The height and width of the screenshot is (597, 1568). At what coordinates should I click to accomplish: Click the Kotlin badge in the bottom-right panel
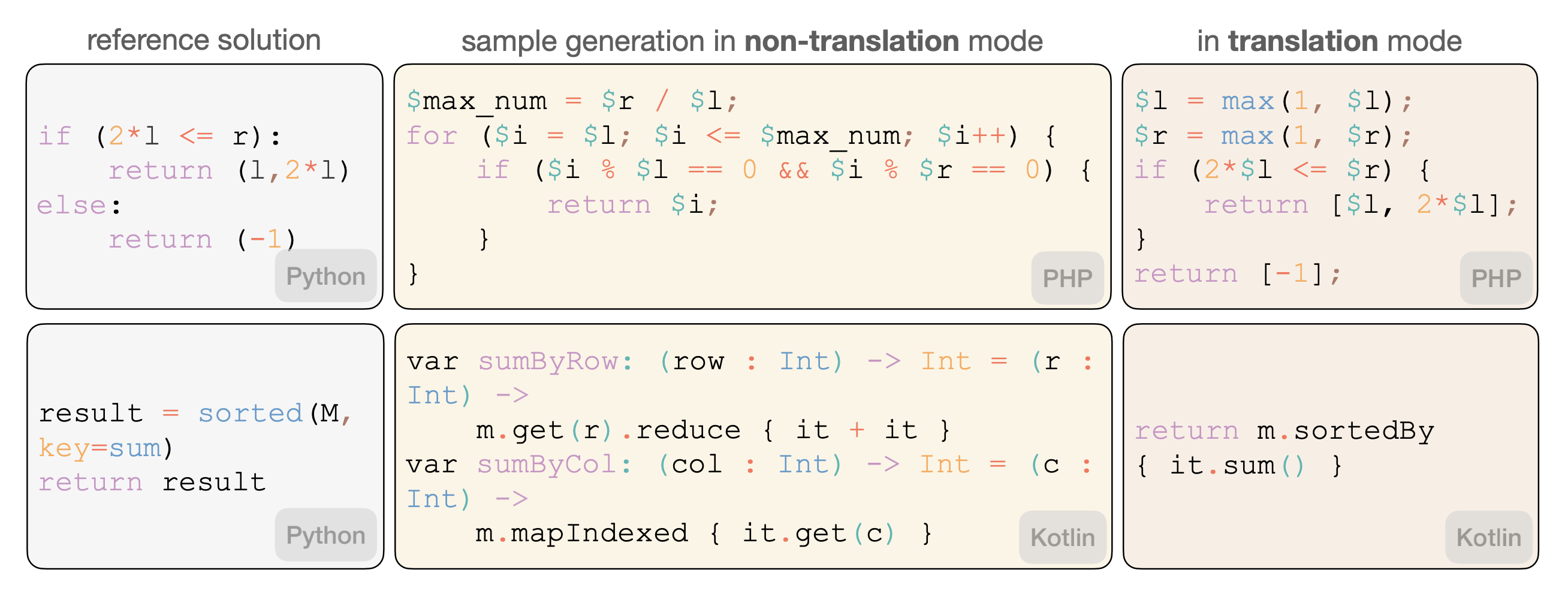1488,538
